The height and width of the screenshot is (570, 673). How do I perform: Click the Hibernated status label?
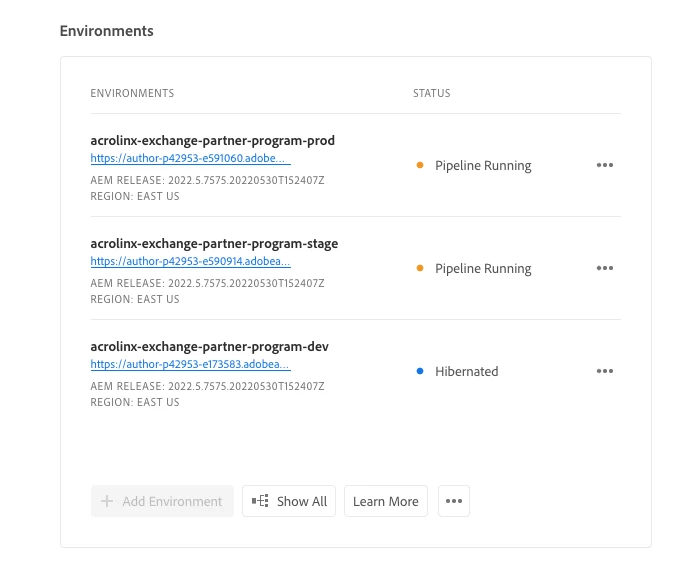click(x=466, y=372)
